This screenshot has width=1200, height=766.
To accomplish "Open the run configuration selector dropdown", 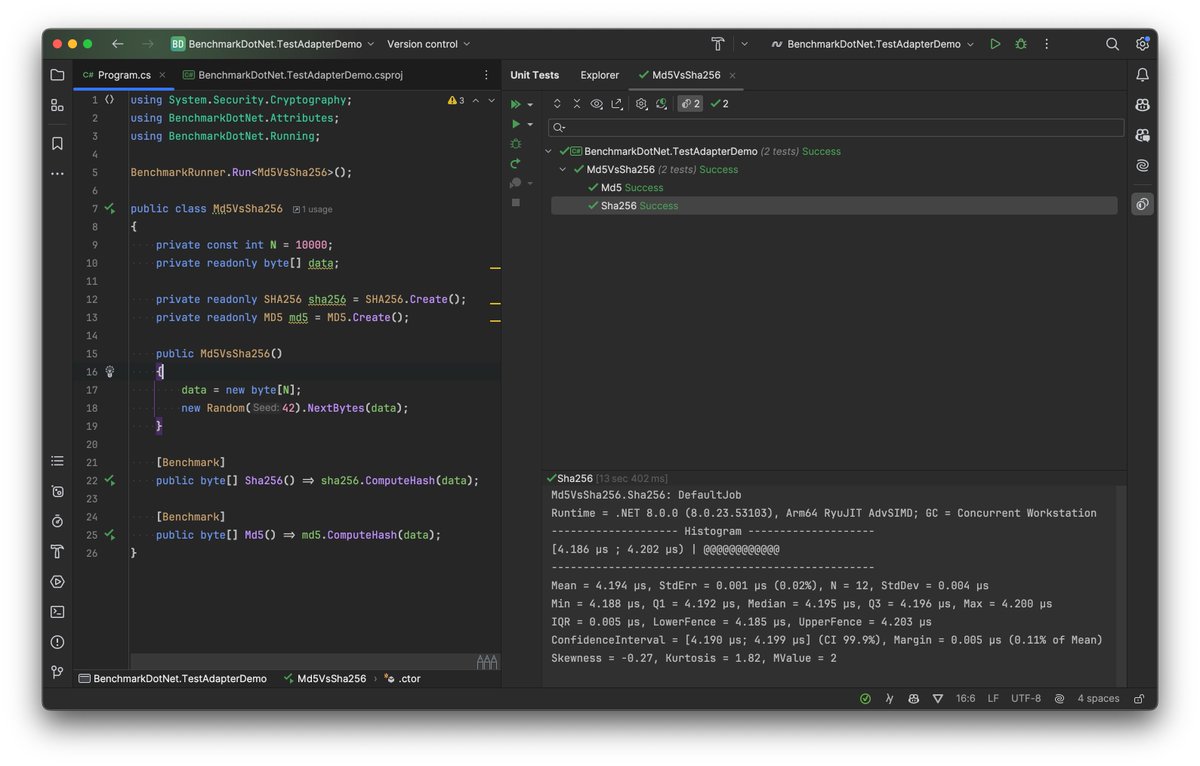I will [872, 44].
